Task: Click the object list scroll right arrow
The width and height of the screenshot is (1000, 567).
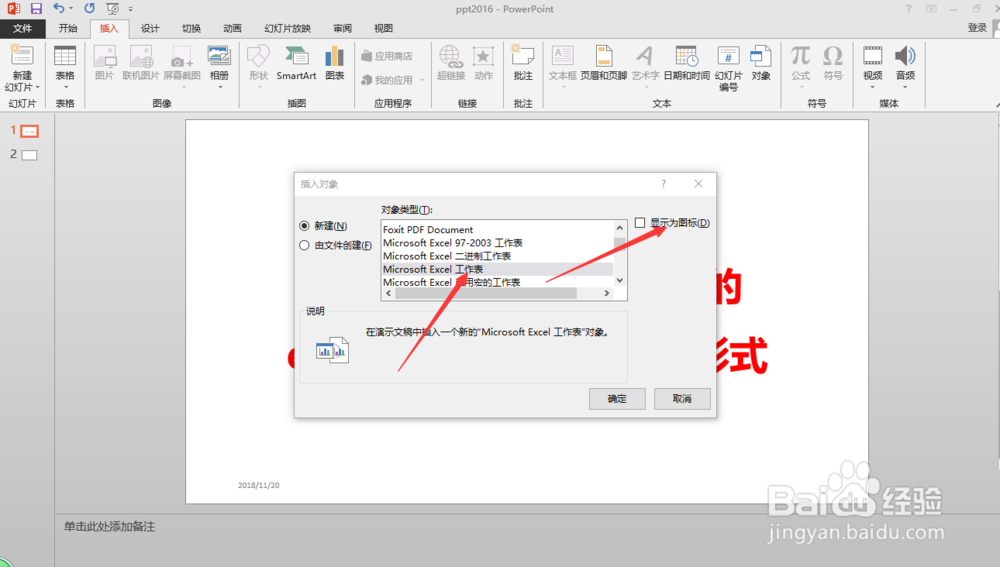Action: click(x=607, y=293)
